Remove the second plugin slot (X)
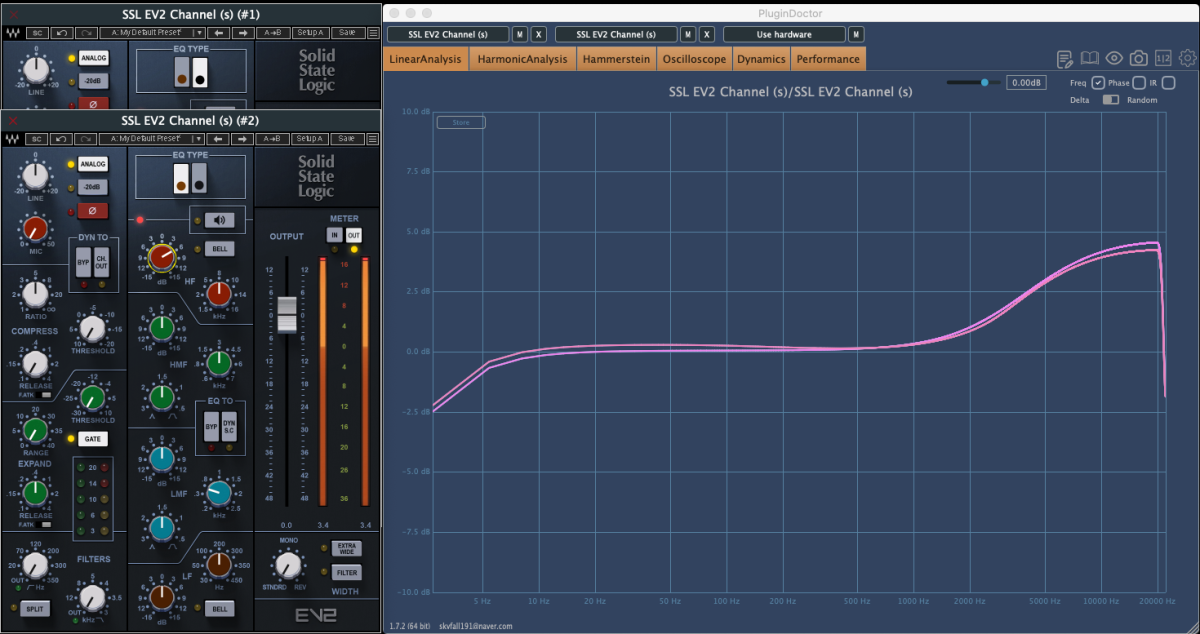The width and height of the screenshot is (1200, 634). (x=707, y=34)
